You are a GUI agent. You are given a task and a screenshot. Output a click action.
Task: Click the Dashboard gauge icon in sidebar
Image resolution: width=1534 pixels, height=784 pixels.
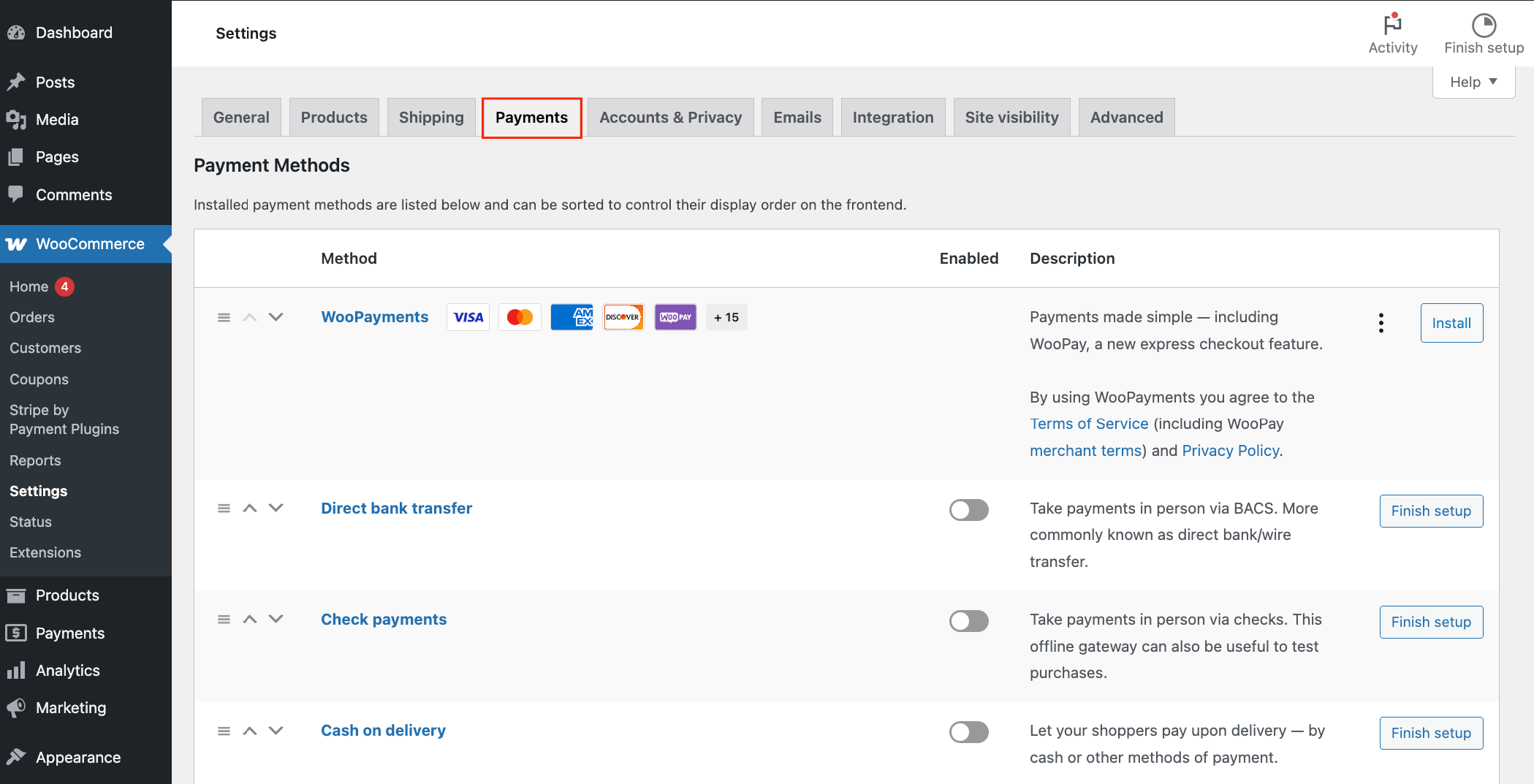[x=16, y=33]
